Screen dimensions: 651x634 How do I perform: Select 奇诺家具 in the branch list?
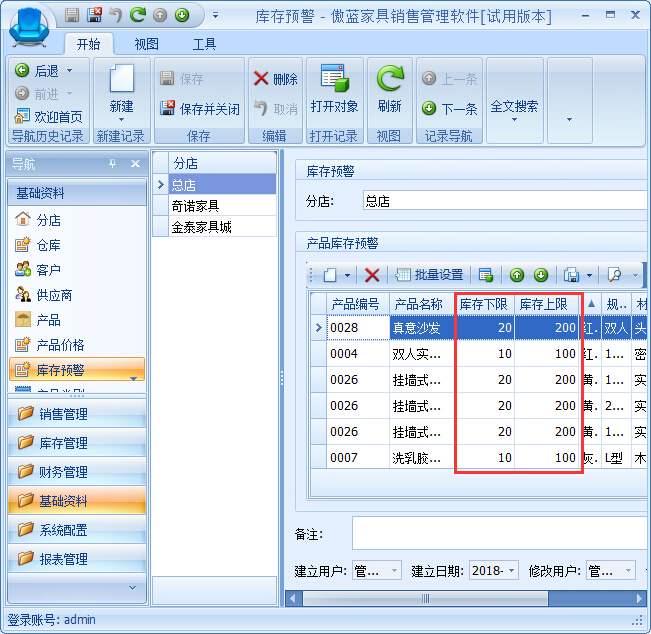(x=195, y=205)
